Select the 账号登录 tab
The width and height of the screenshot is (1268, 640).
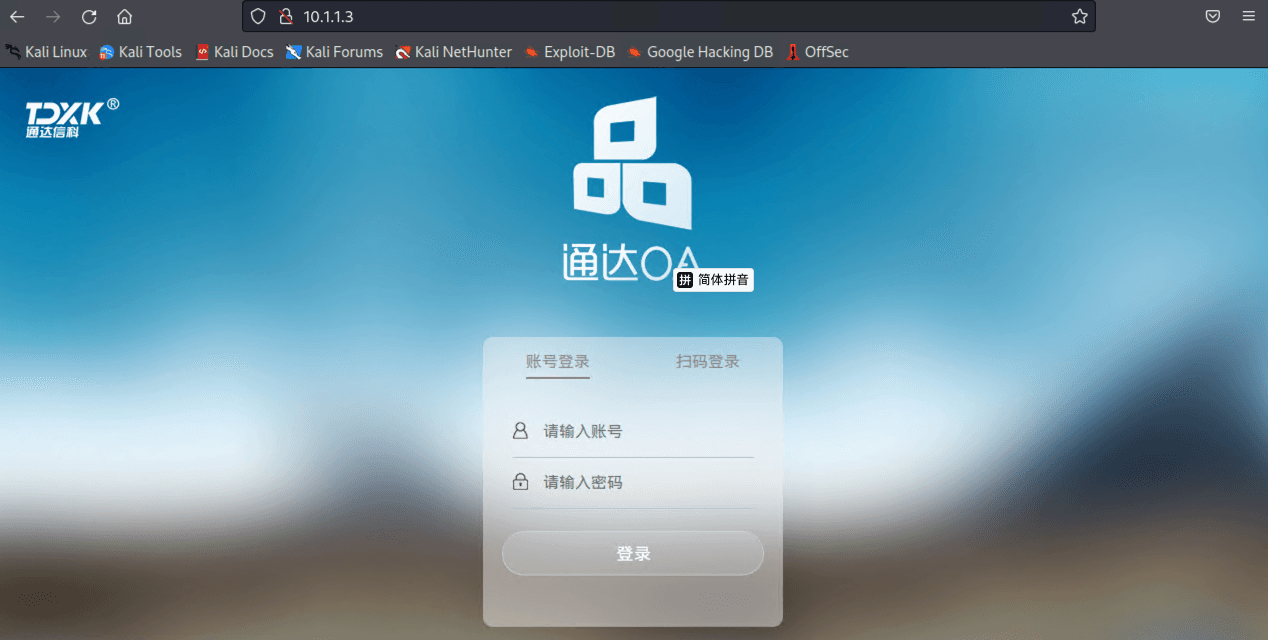point(558,362)
